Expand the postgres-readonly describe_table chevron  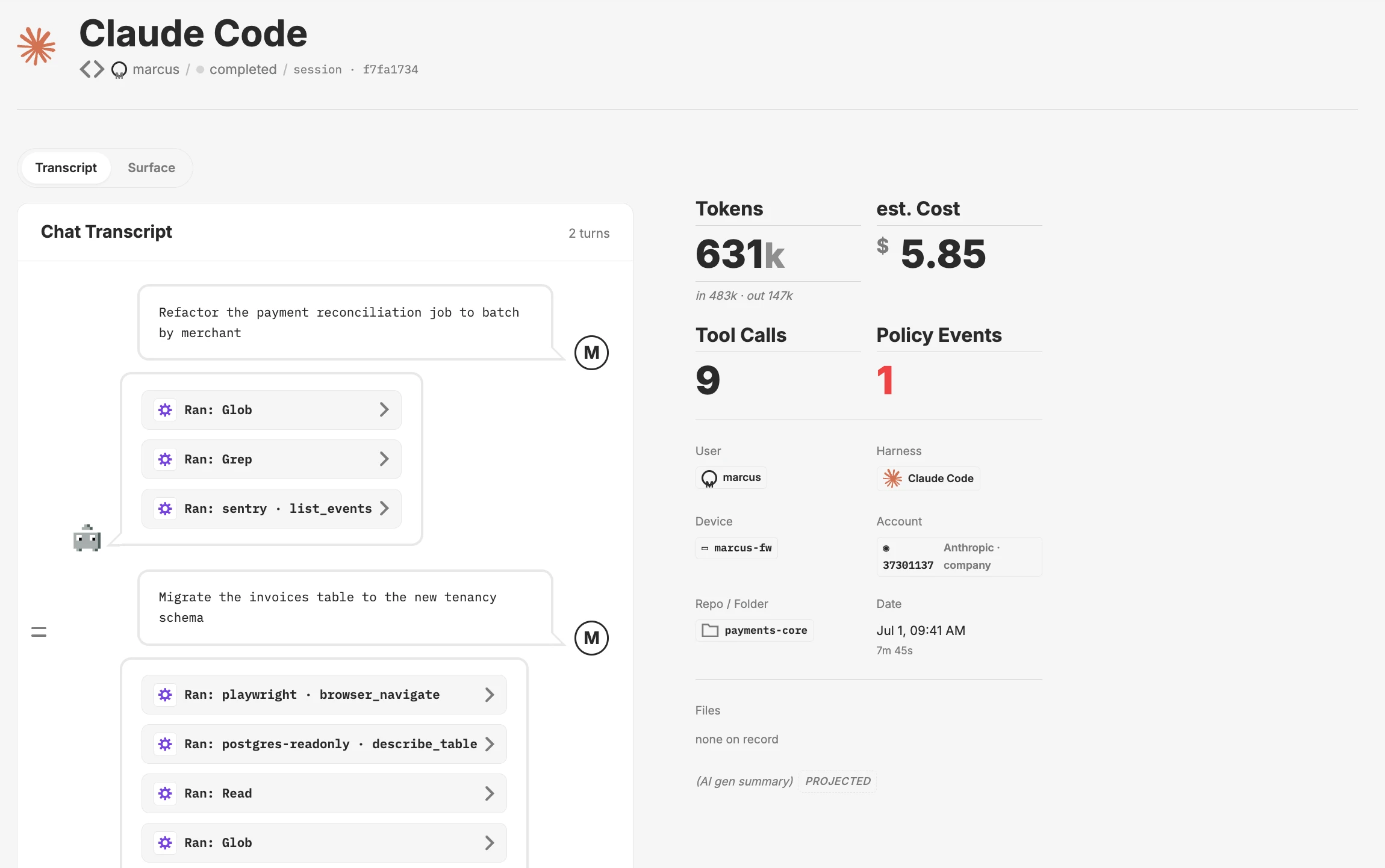tap(490, 744)
